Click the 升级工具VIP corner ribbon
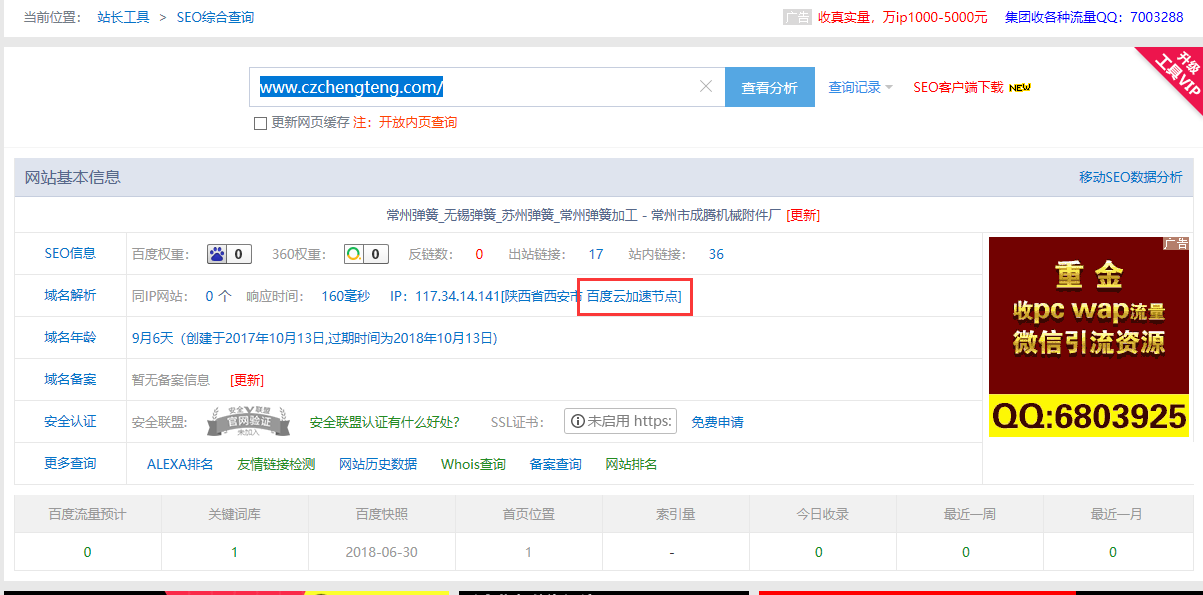 (1176, 72)
